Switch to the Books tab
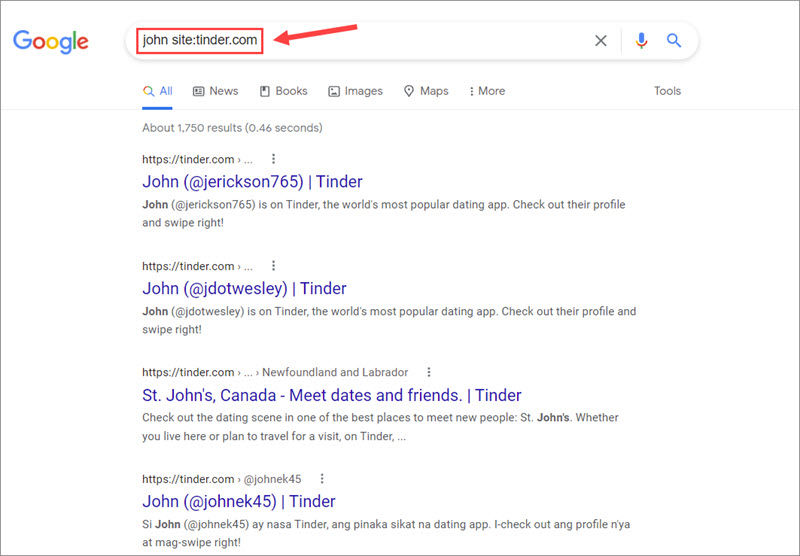Image resolution: width=800 pixels, height=556 pixels. tap(284, 91)
